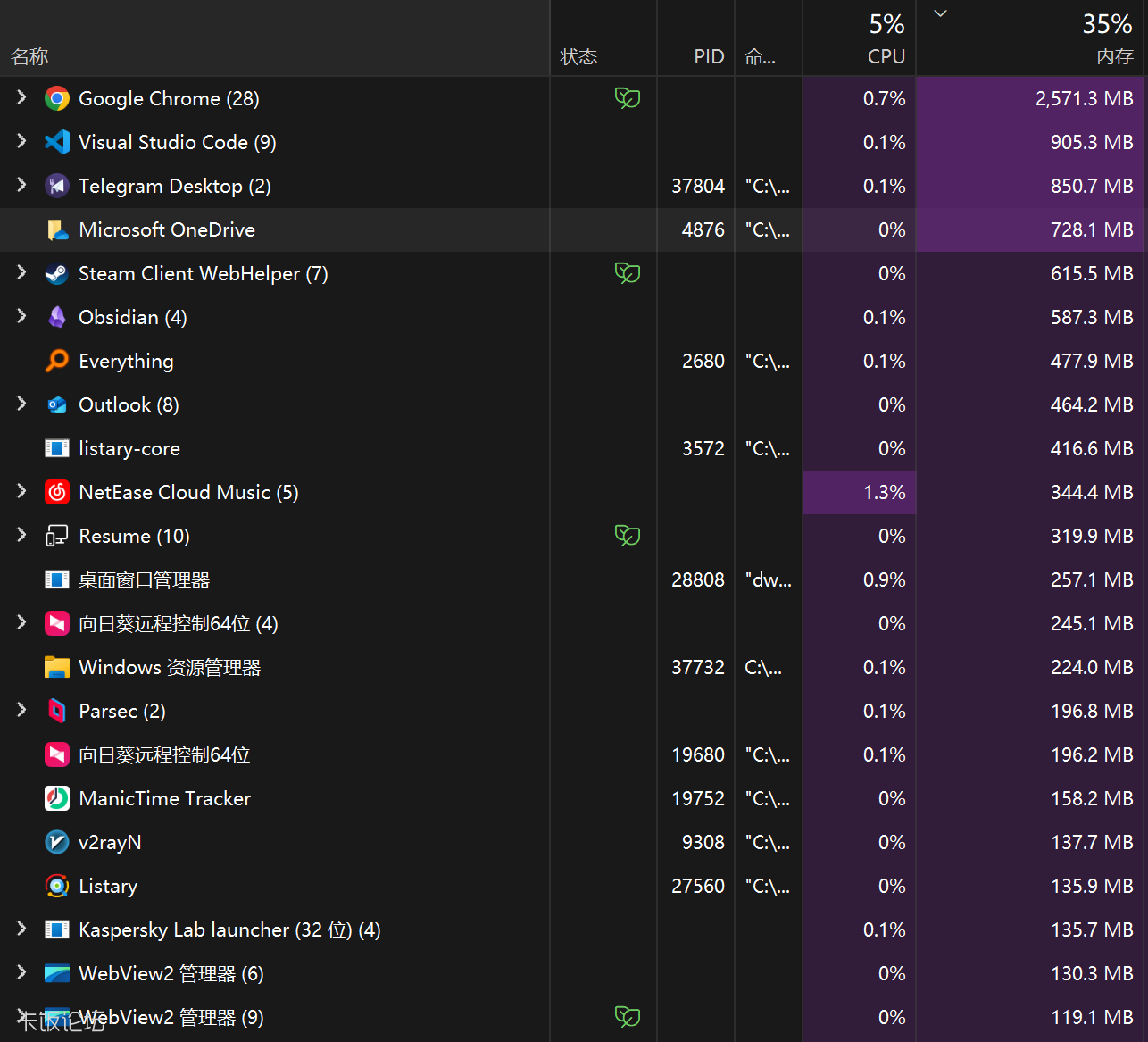Expand the Resume (10) group
1148x1042 pixels.
pyautogui.click(x=21, y=535)
